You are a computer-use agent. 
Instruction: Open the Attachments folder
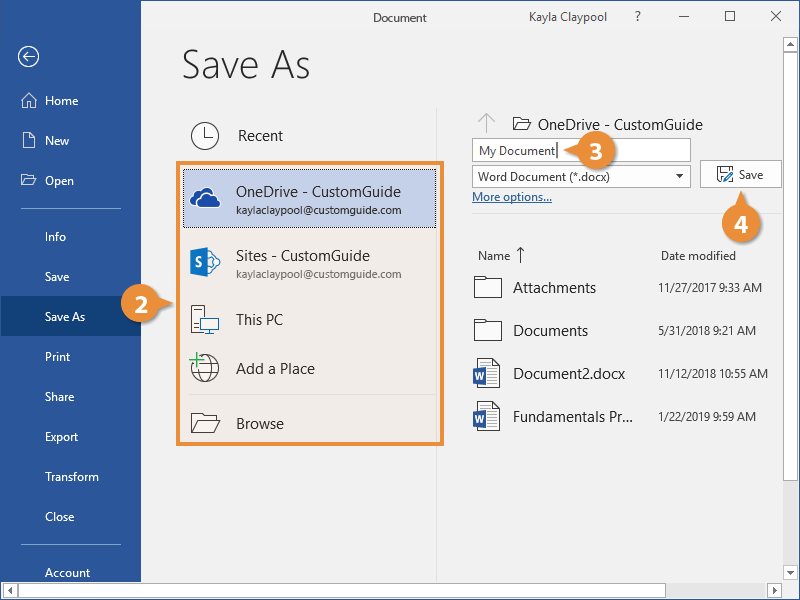554,288
